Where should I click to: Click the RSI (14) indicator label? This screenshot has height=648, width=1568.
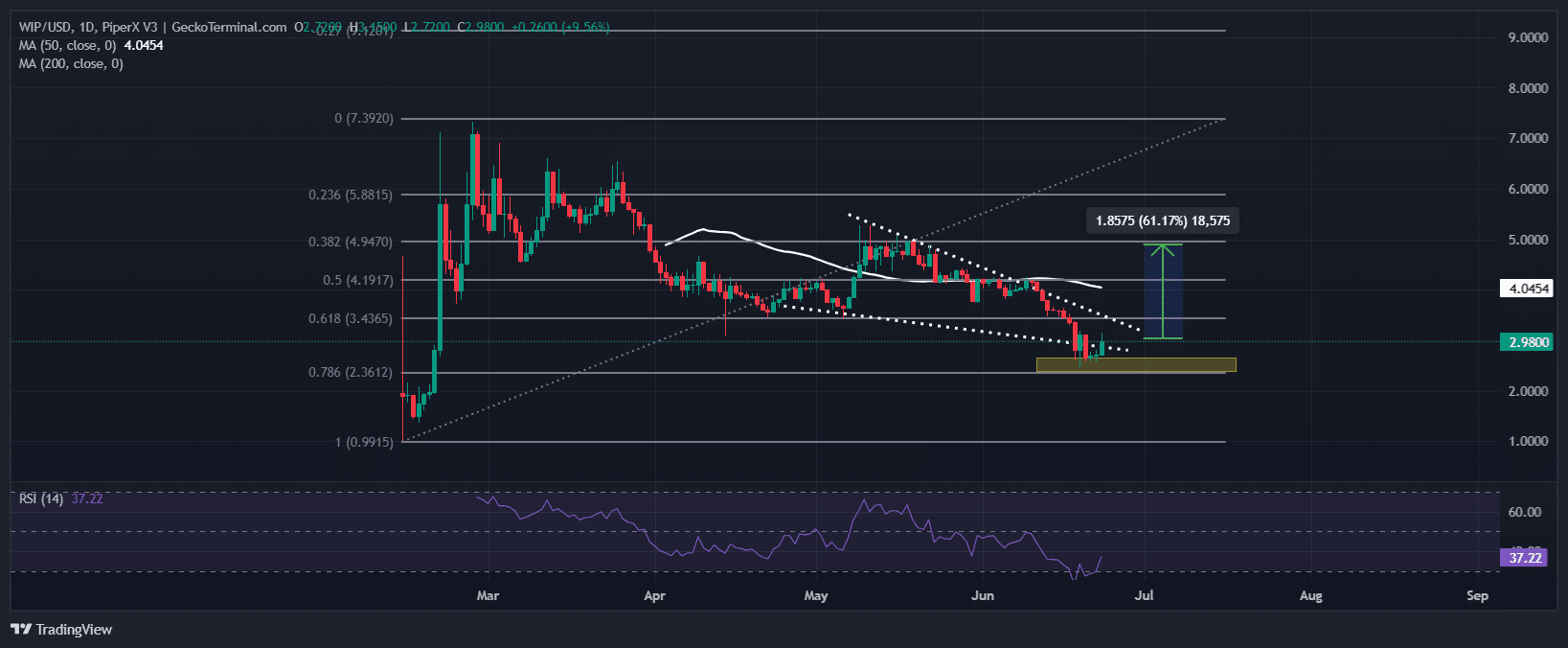(41, 498)
